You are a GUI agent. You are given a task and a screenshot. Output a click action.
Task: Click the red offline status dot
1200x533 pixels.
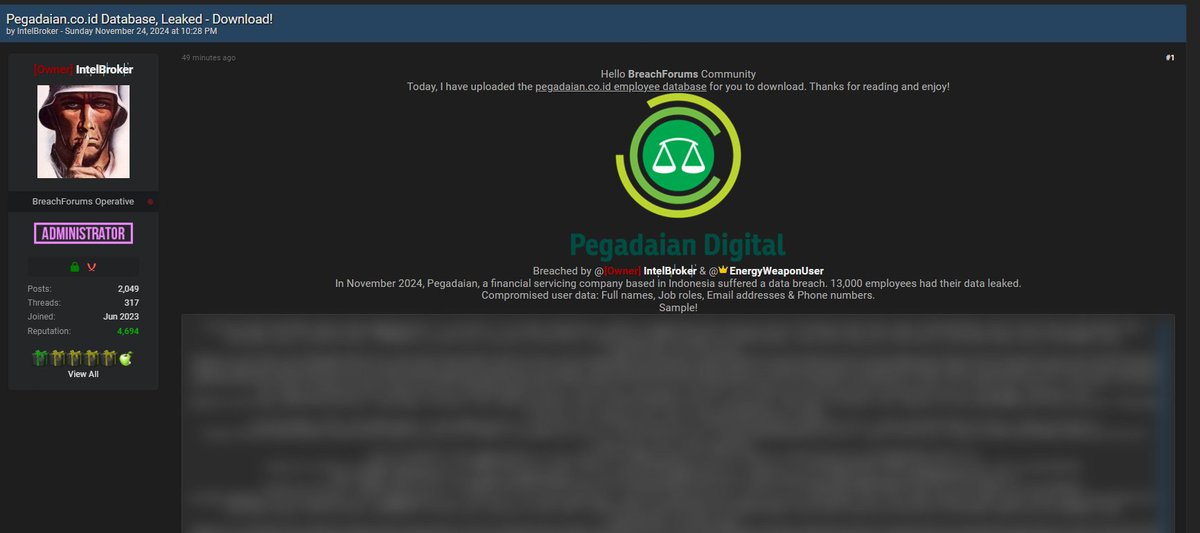(x=150, y=202)
